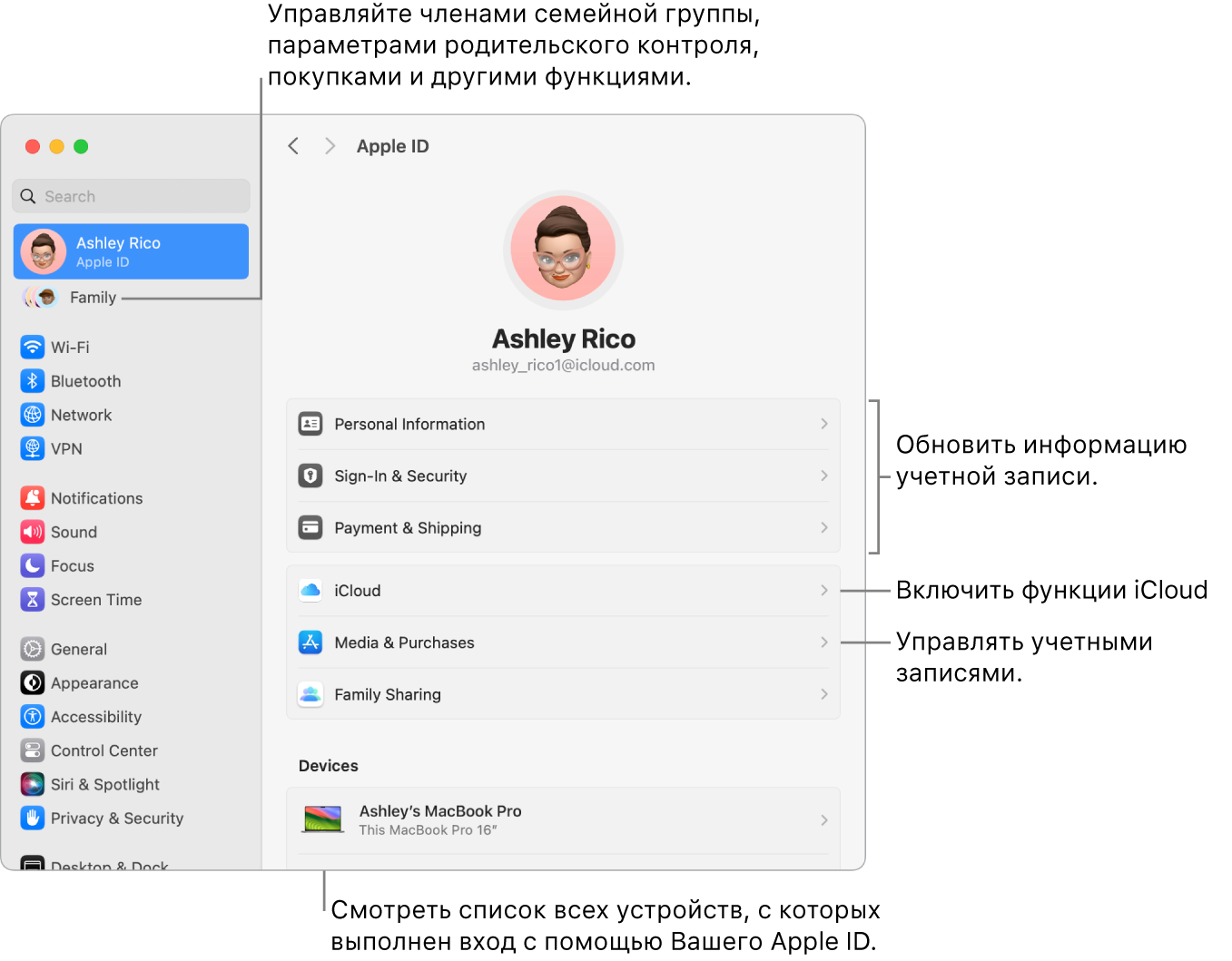Click the large profile picture

coord(563,250)
